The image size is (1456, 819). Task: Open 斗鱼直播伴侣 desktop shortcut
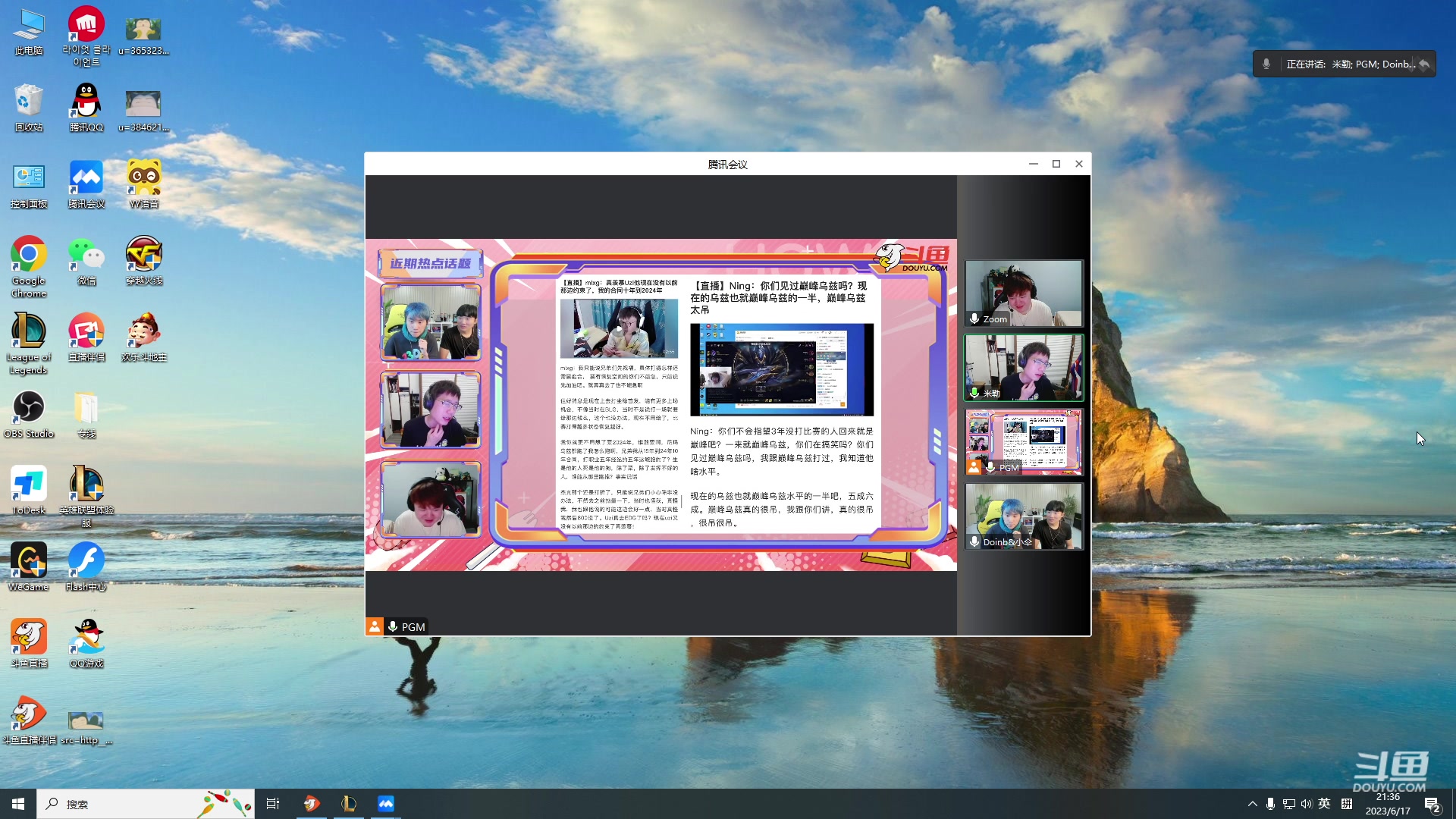point(29,720)
